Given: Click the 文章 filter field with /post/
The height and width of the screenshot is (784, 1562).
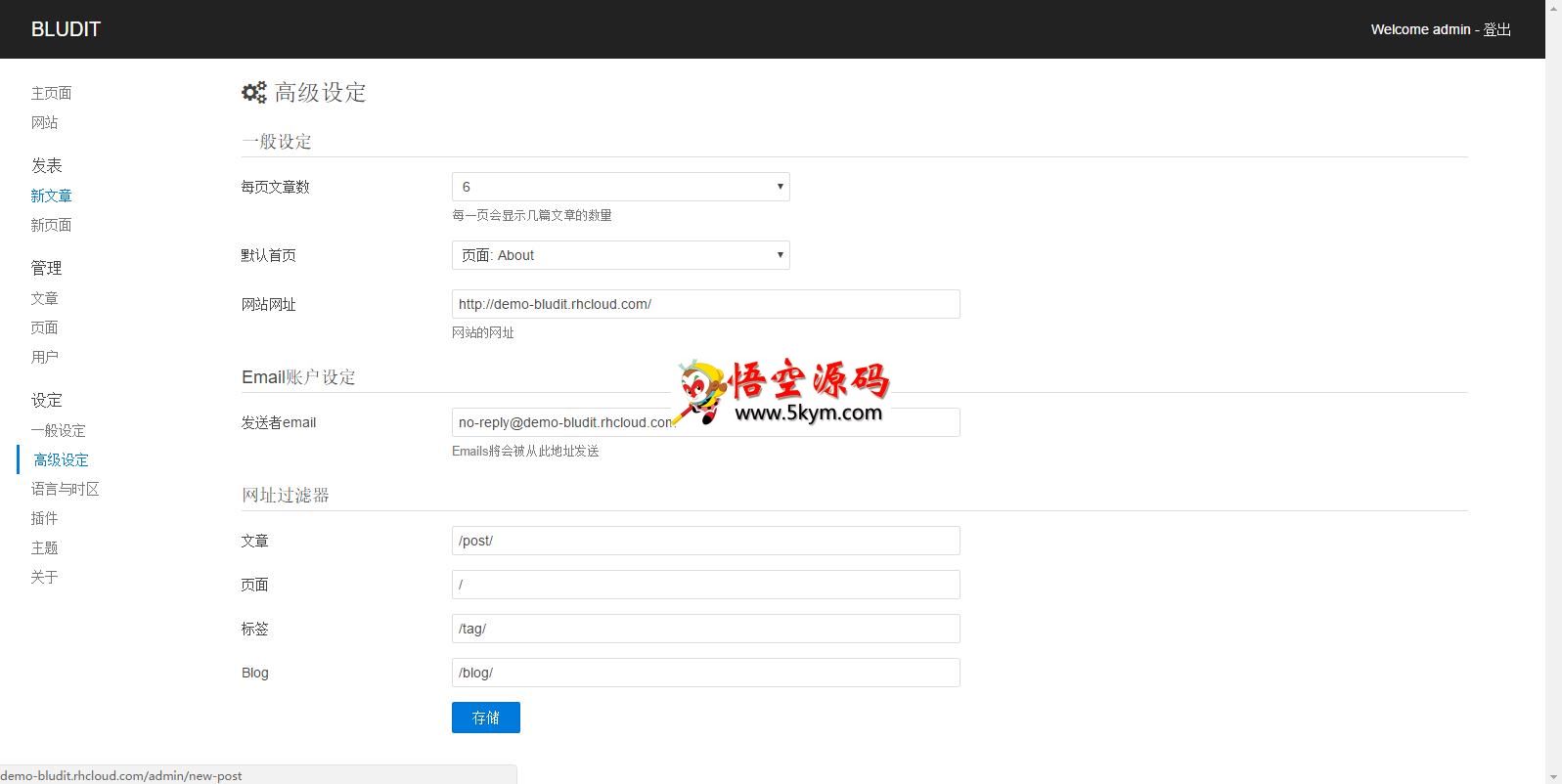Looking at the screenshot, I should 706,541.
